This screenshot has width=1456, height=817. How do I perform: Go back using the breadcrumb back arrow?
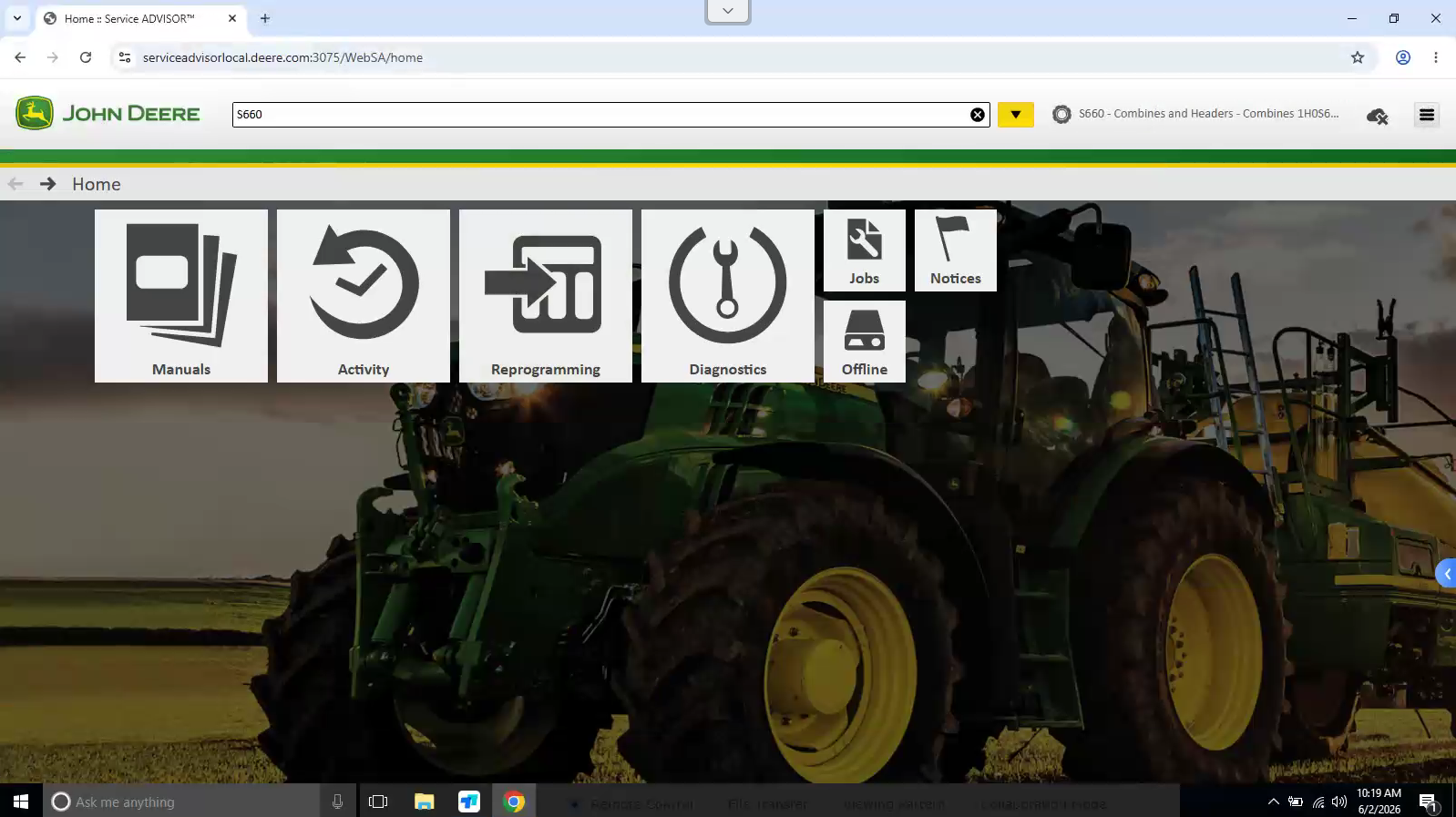point(15,184)
